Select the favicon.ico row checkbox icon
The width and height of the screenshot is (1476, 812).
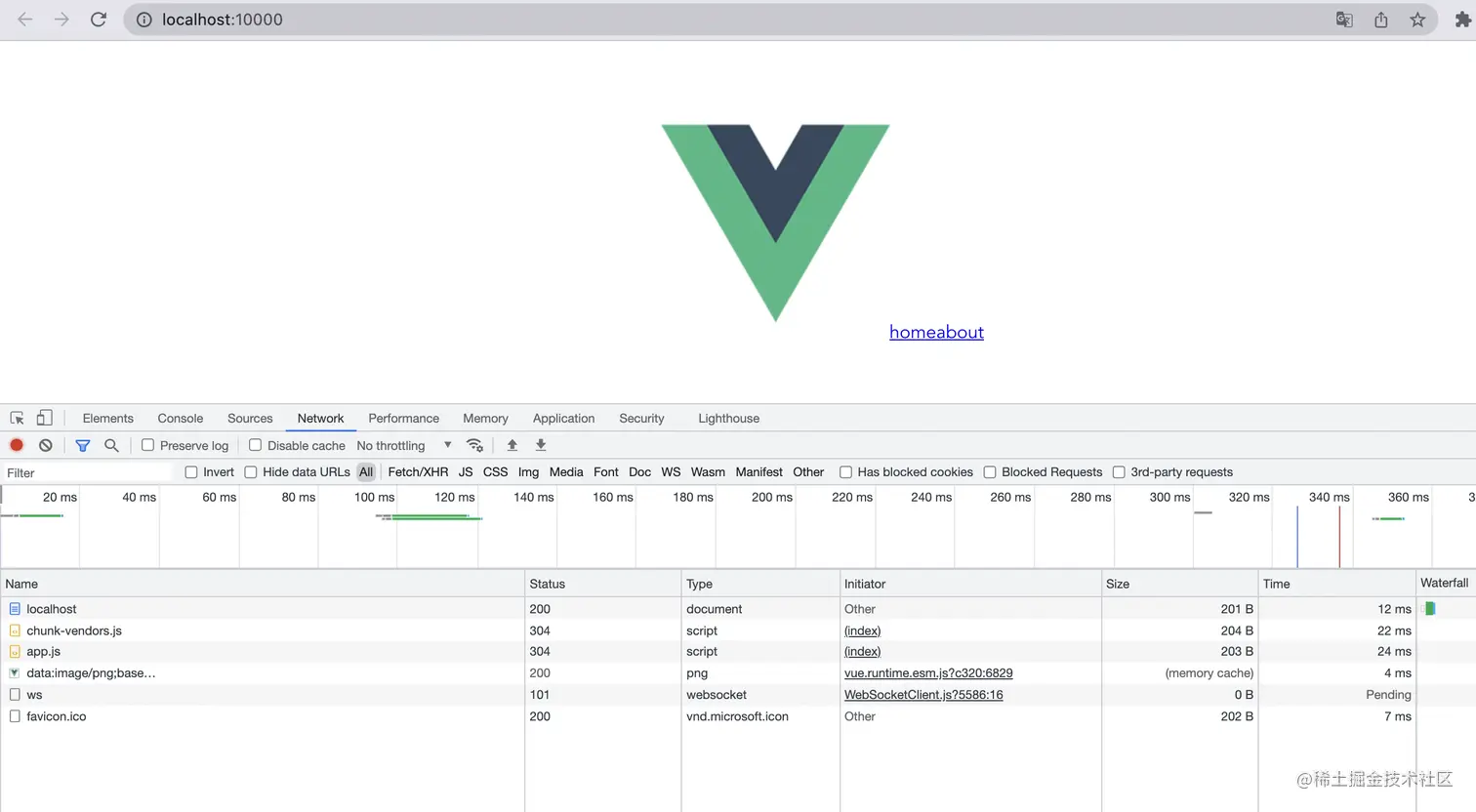(15, 716)
